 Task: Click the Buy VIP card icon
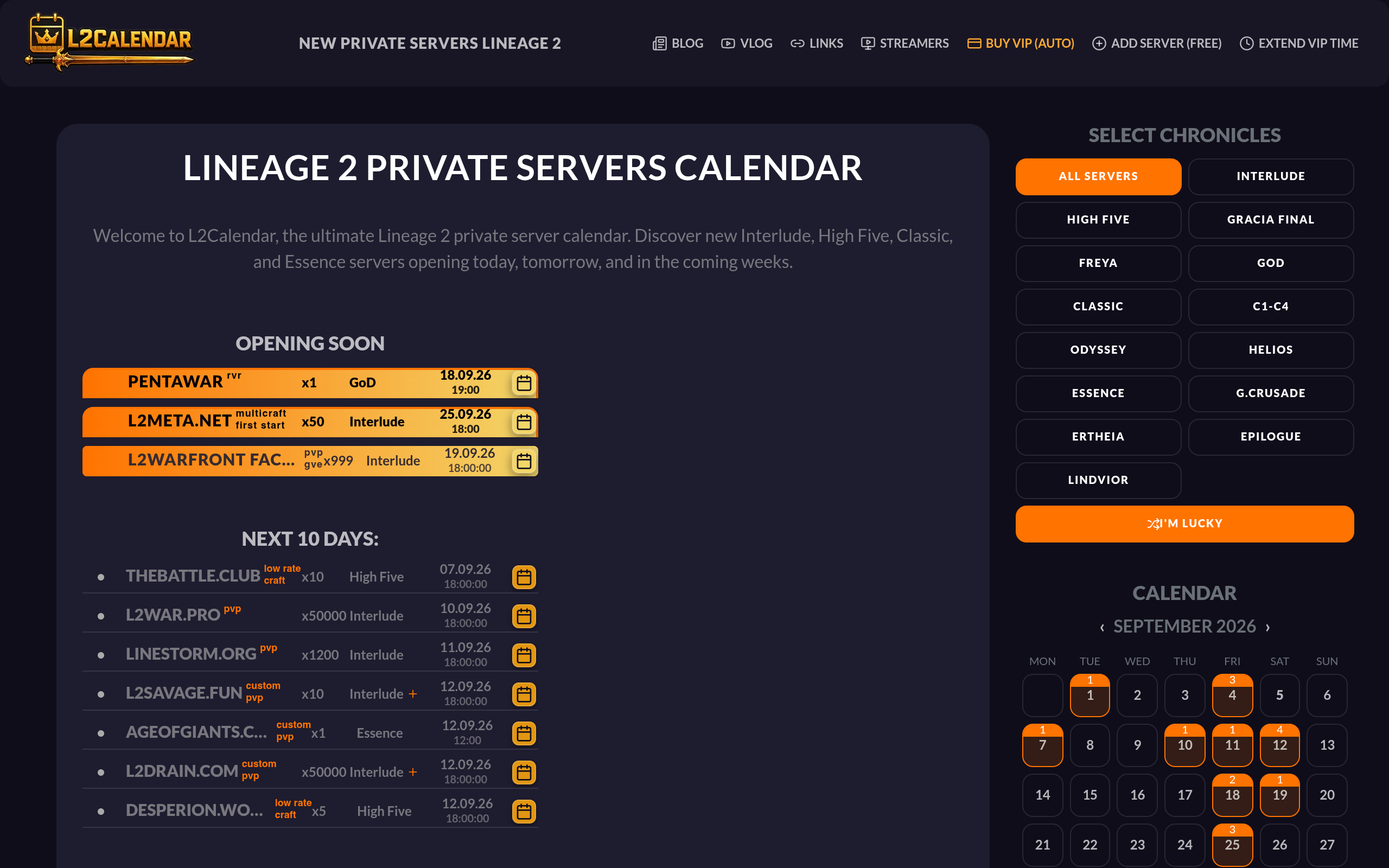(x=974, y=43)
